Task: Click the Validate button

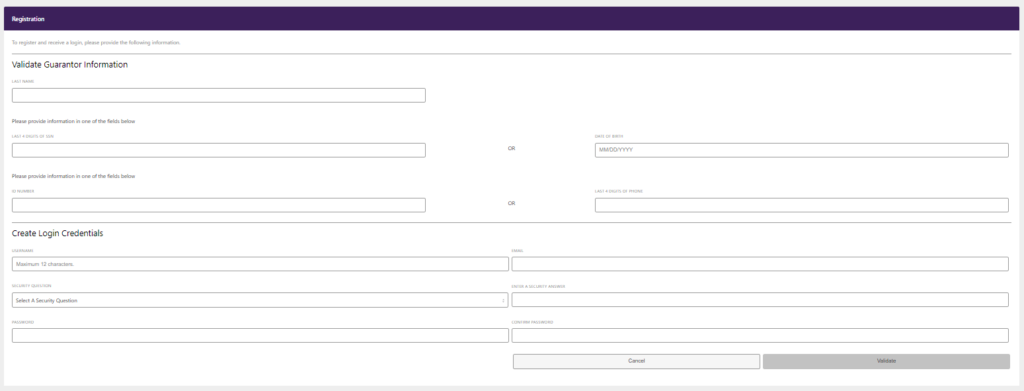Action: coord(886,361)
